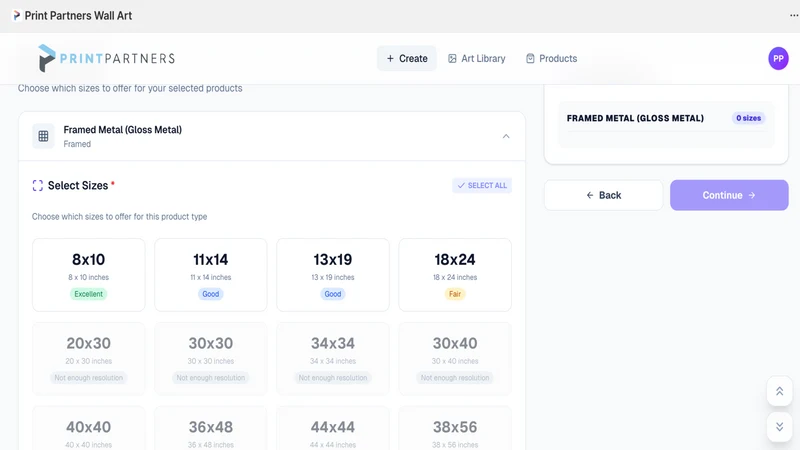Click '18 x 24 inches' text
This screenshot has height=450, width=800.
(455, 277)
